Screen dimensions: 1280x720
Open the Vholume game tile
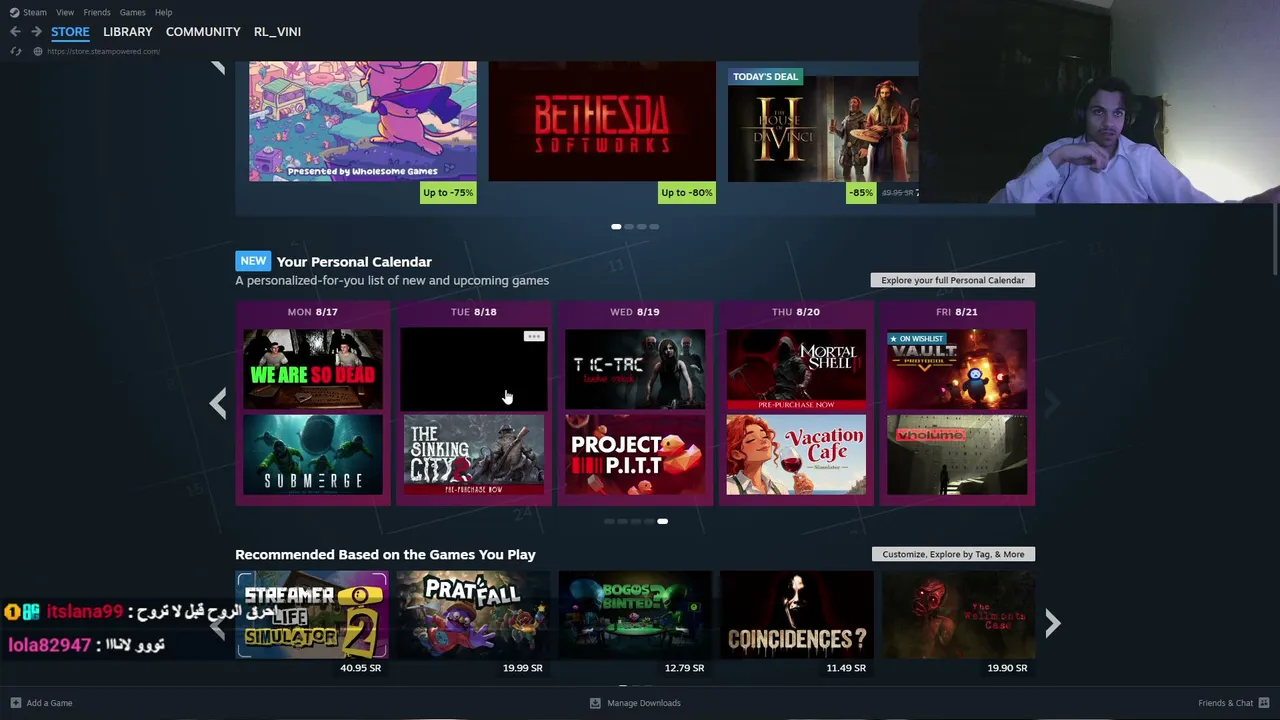click(x=957, y=455)
